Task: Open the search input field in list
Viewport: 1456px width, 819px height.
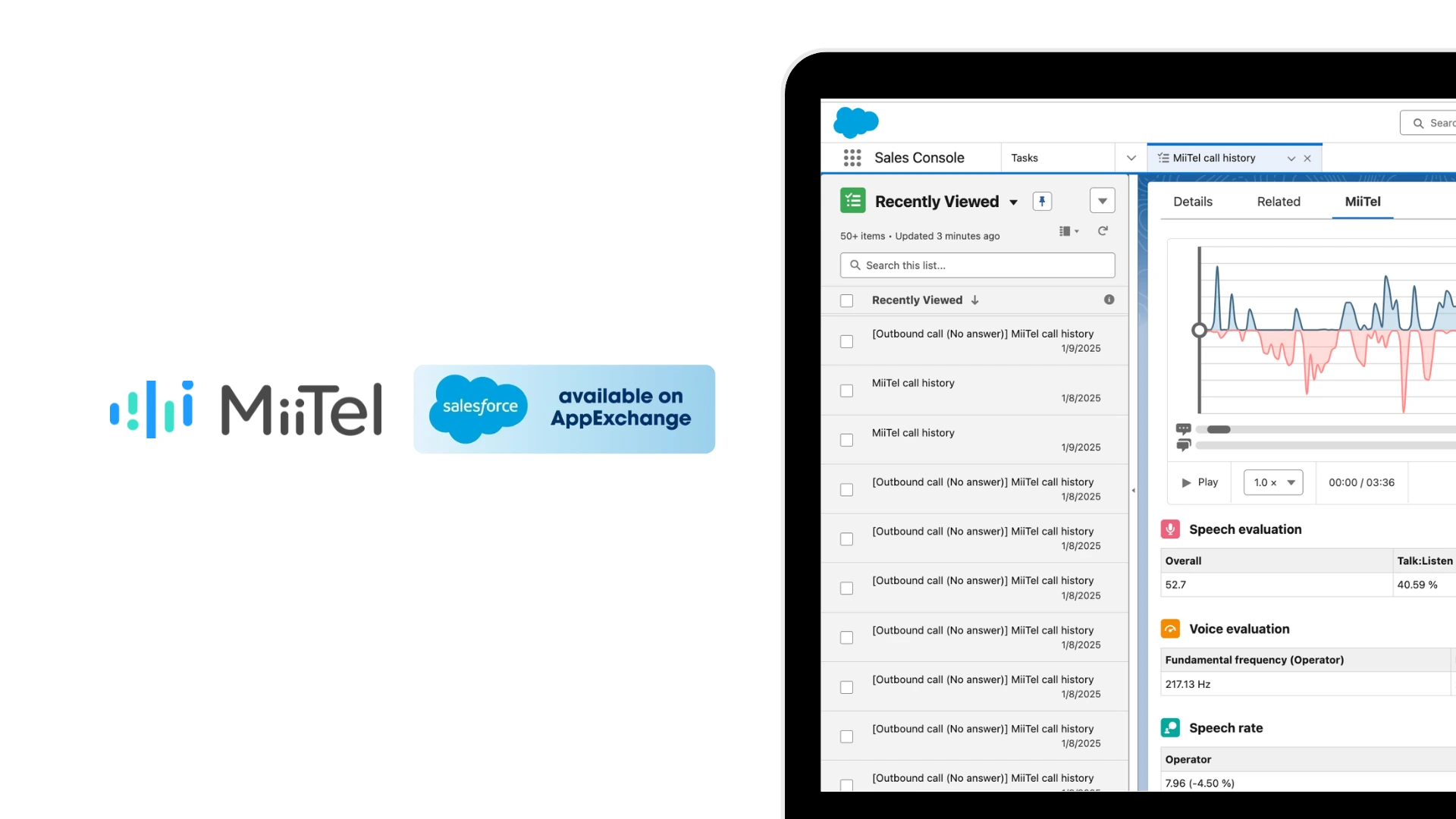Action: 977,265
